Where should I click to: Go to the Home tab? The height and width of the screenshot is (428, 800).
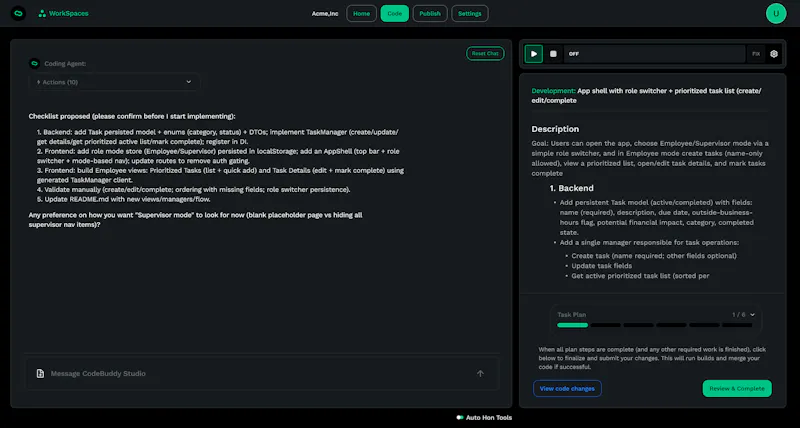tap(361, 14)
